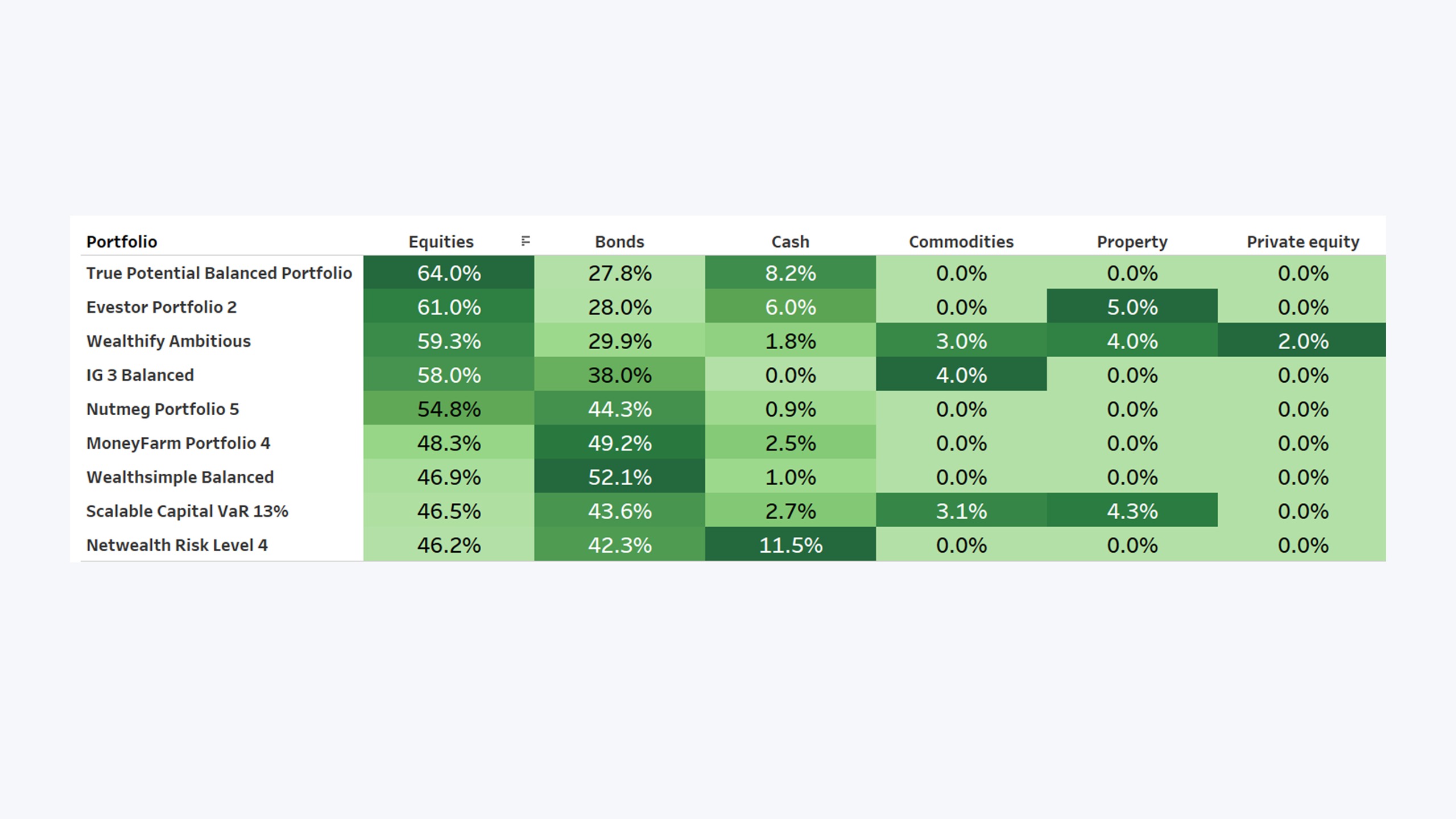Click Nutmeg Portfolio 5 row label

coord(163,409)
